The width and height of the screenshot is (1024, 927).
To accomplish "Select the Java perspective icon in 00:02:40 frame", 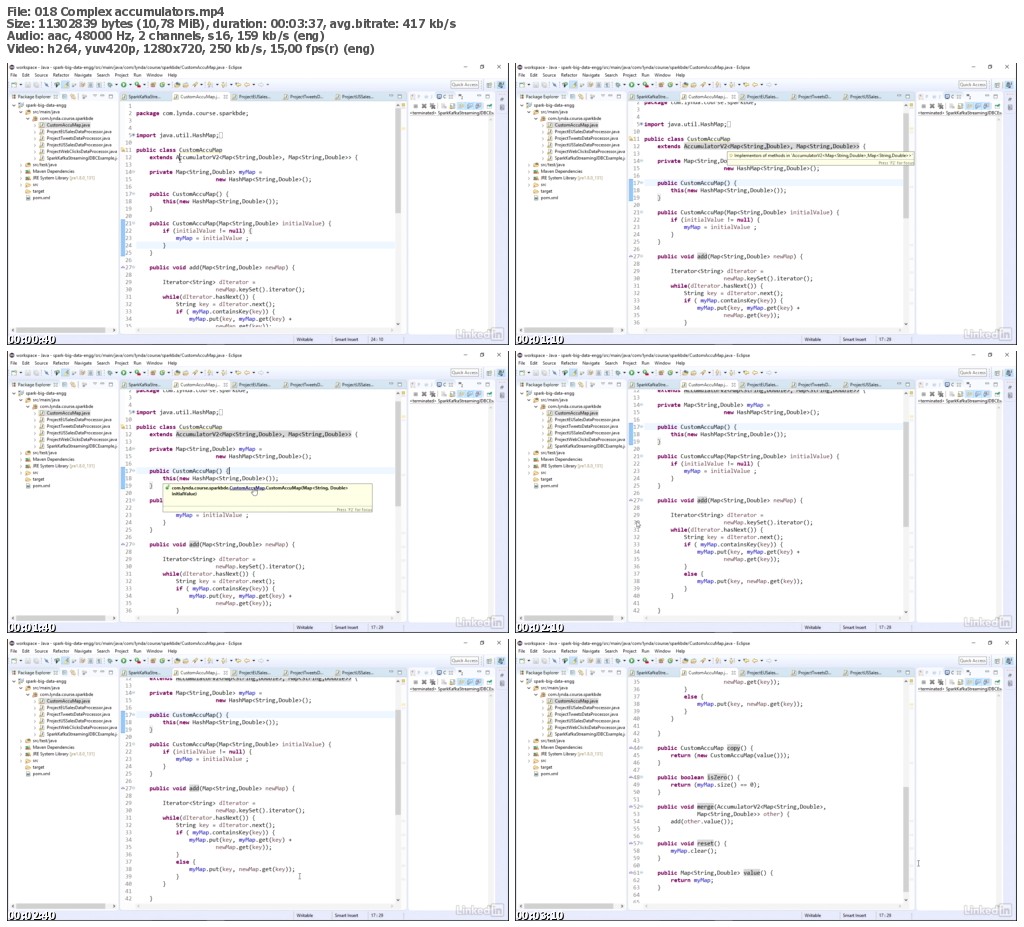I will pos(500,660).
